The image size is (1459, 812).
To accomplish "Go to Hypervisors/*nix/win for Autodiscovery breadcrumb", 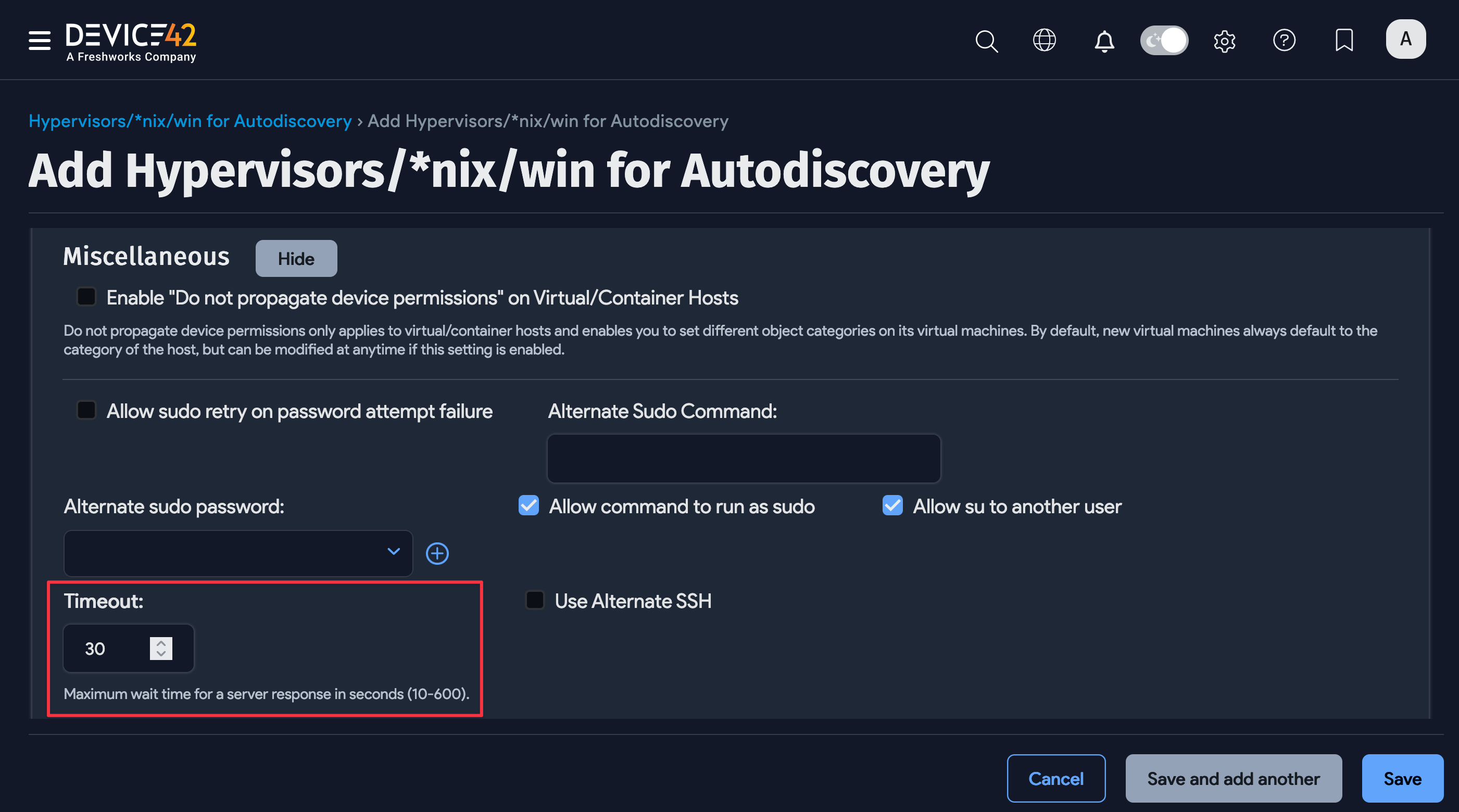I will (190, 121).
